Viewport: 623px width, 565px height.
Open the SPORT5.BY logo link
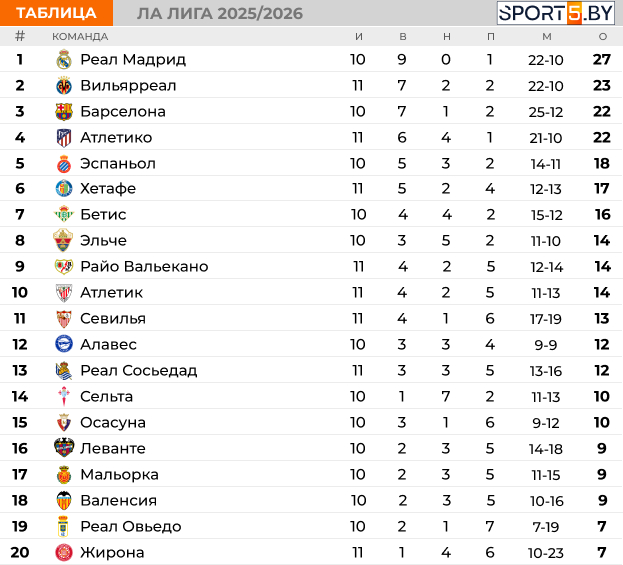pos(556,13)
